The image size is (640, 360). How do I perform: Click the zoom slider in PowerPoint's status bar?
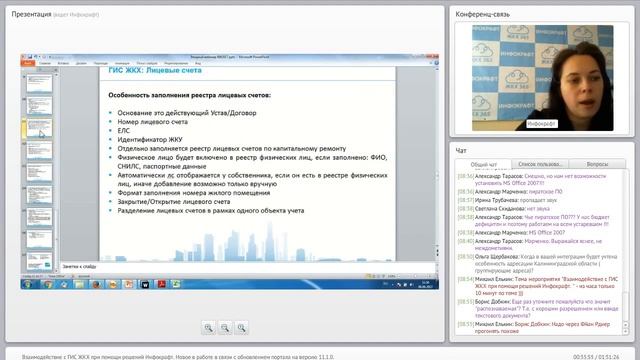415,276
